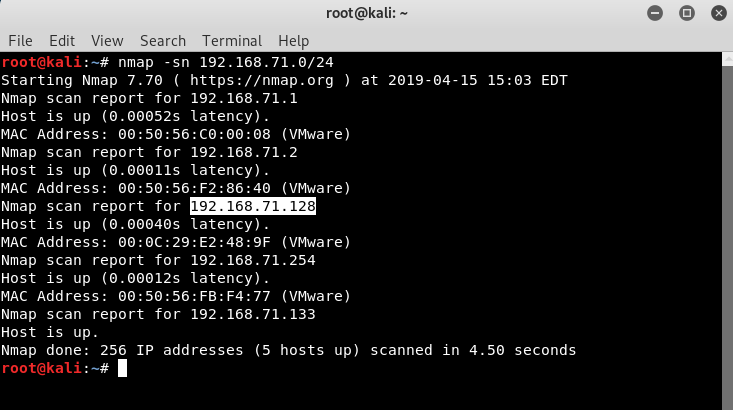Open the Search menu

(x=163, y=41)
